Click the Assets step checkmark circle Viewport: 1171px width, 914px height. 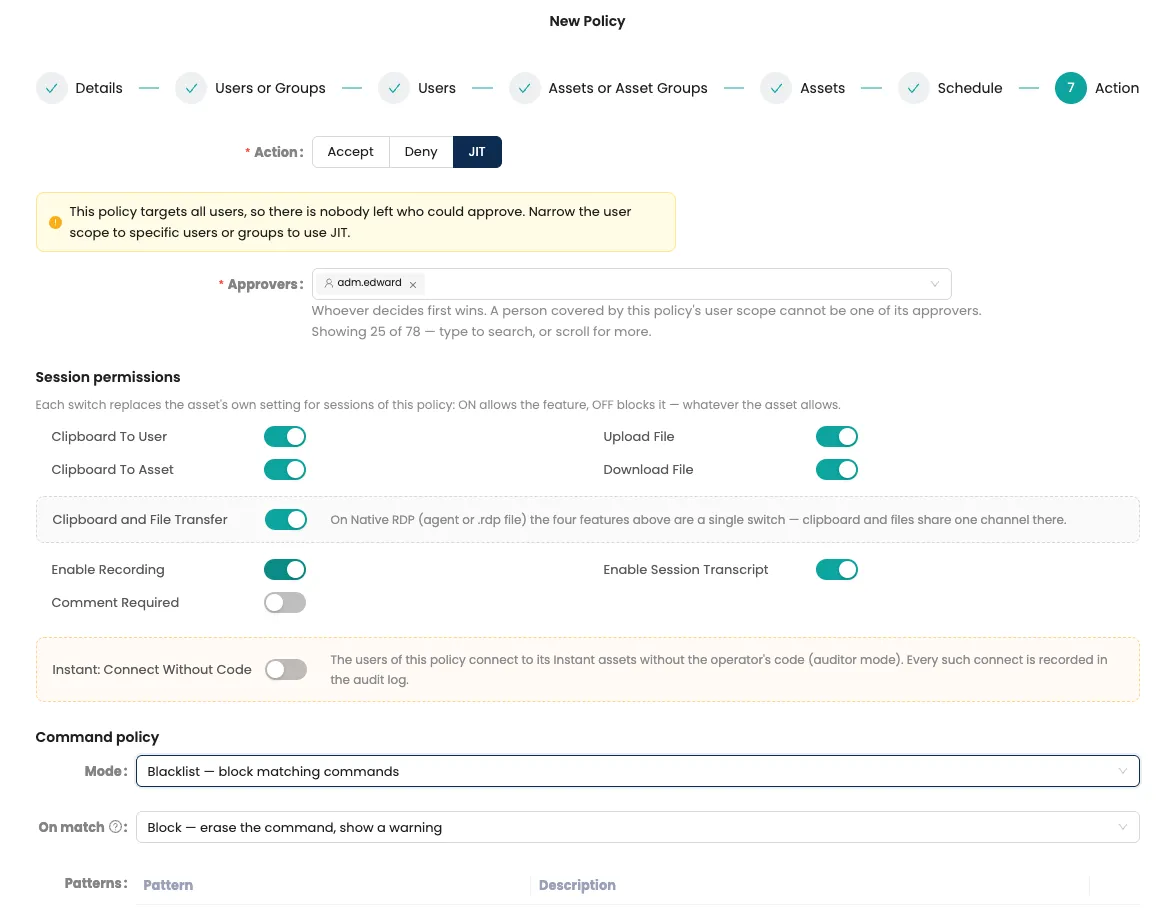(x=776, y=88)
